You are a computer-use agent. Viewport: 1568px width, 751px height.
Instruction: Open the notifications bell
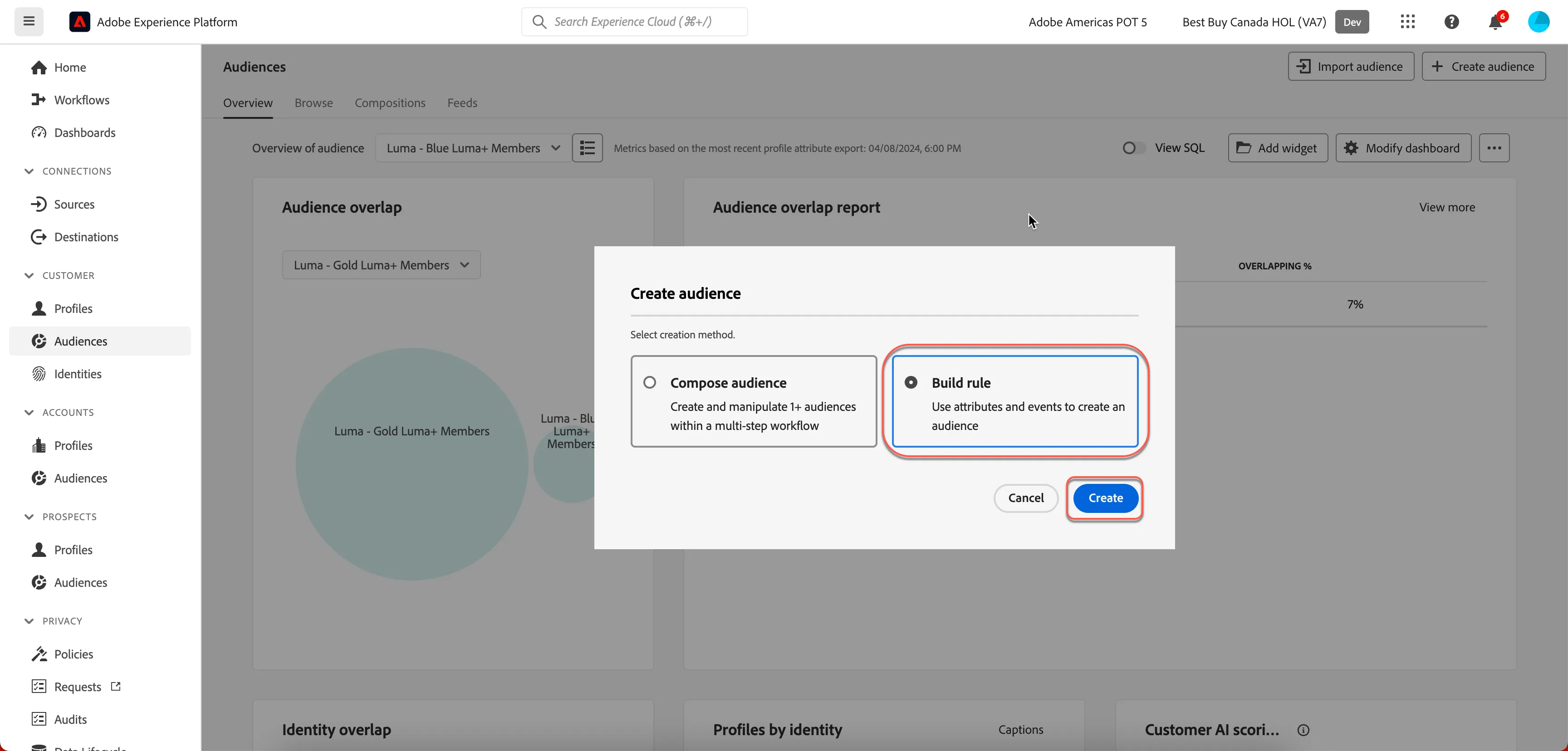1495,22
